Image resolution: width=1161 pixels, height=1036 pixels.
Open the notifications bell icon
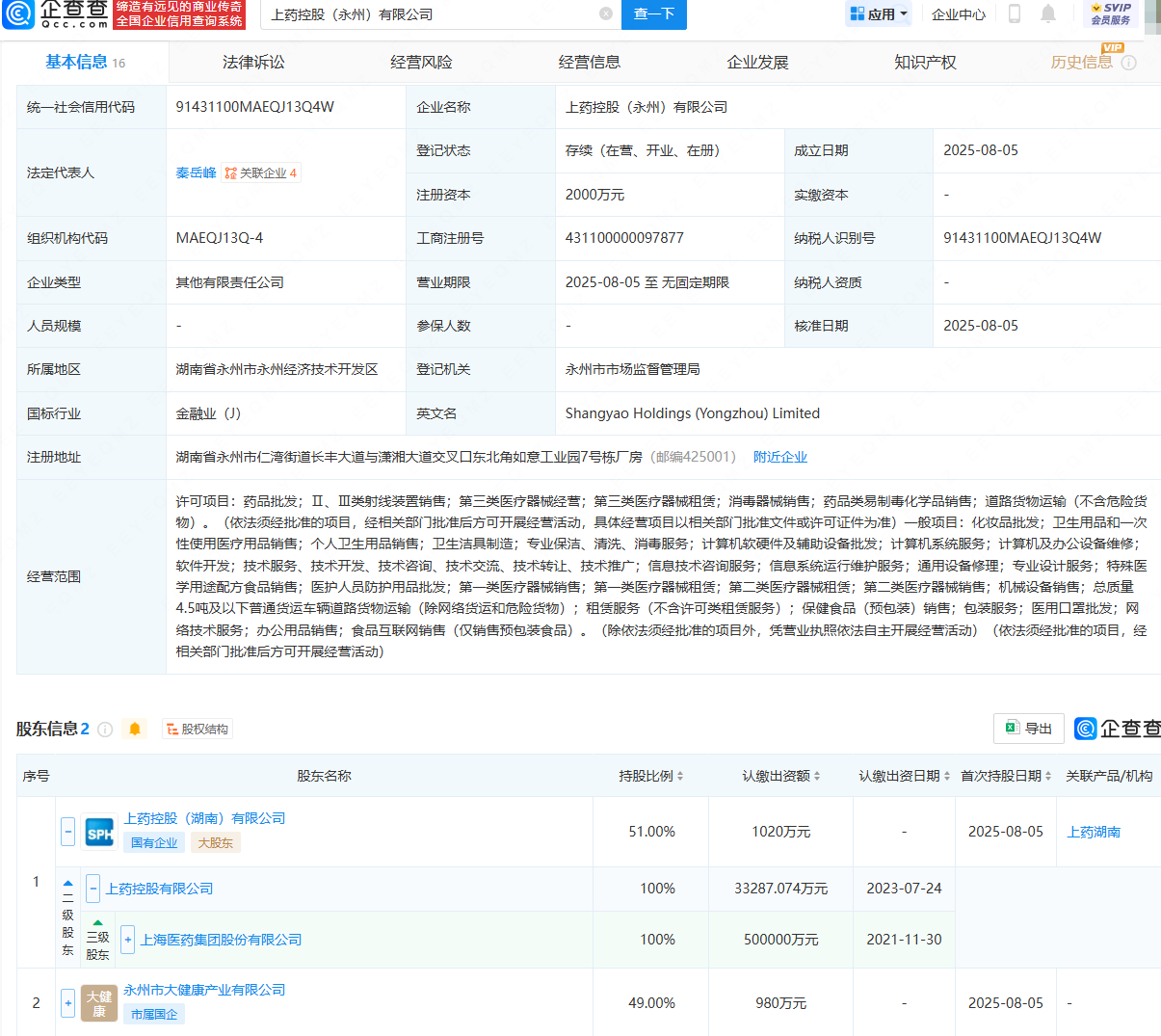(x=1049, y=13)
